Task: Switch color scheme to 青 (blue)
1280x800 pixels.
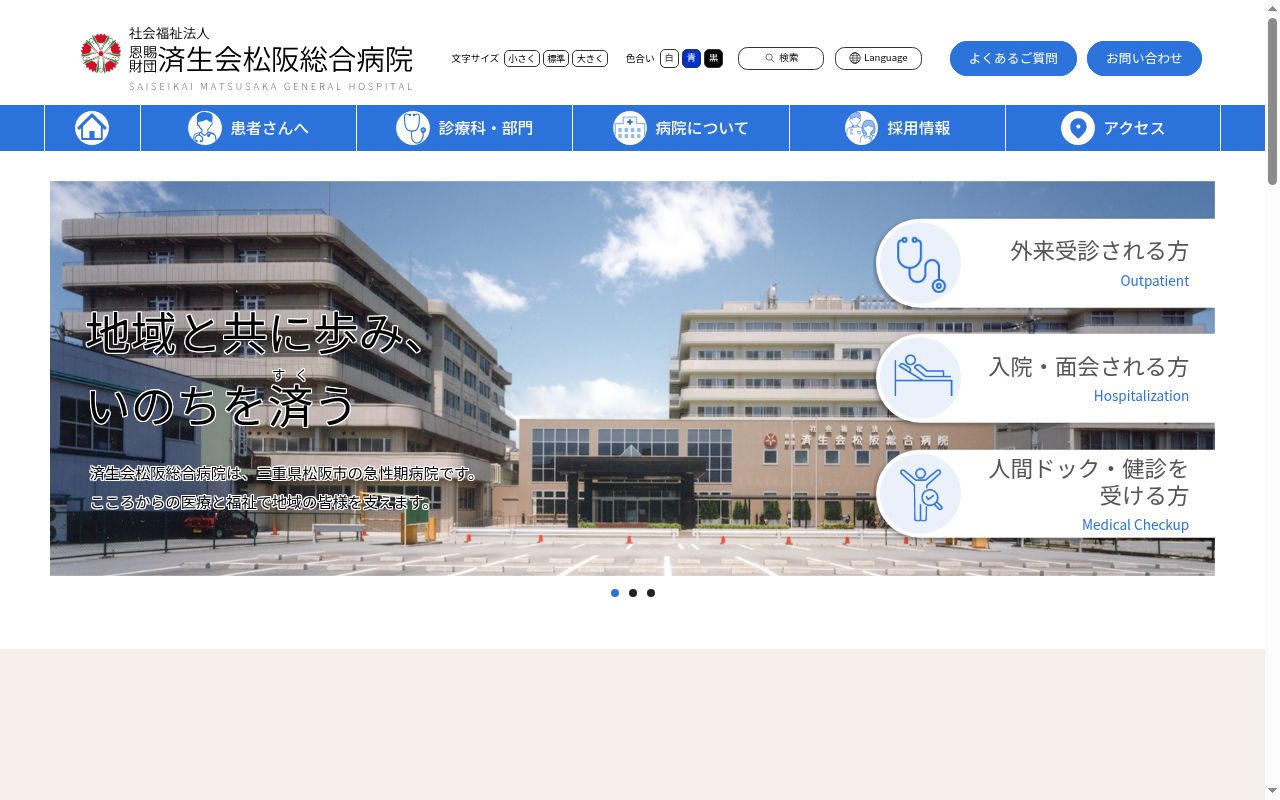Action: [691, 58]
